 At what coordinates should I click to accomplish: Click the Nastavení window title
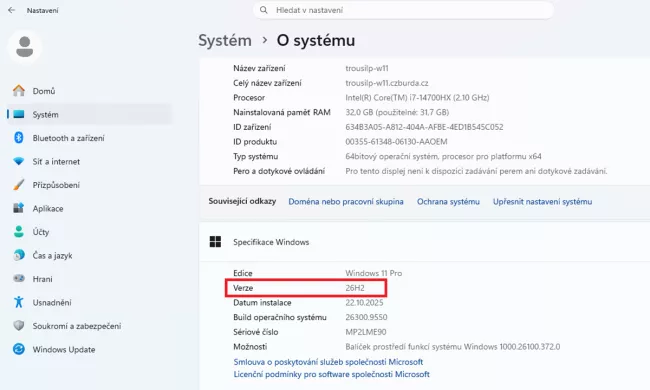[x=42, y=10]
